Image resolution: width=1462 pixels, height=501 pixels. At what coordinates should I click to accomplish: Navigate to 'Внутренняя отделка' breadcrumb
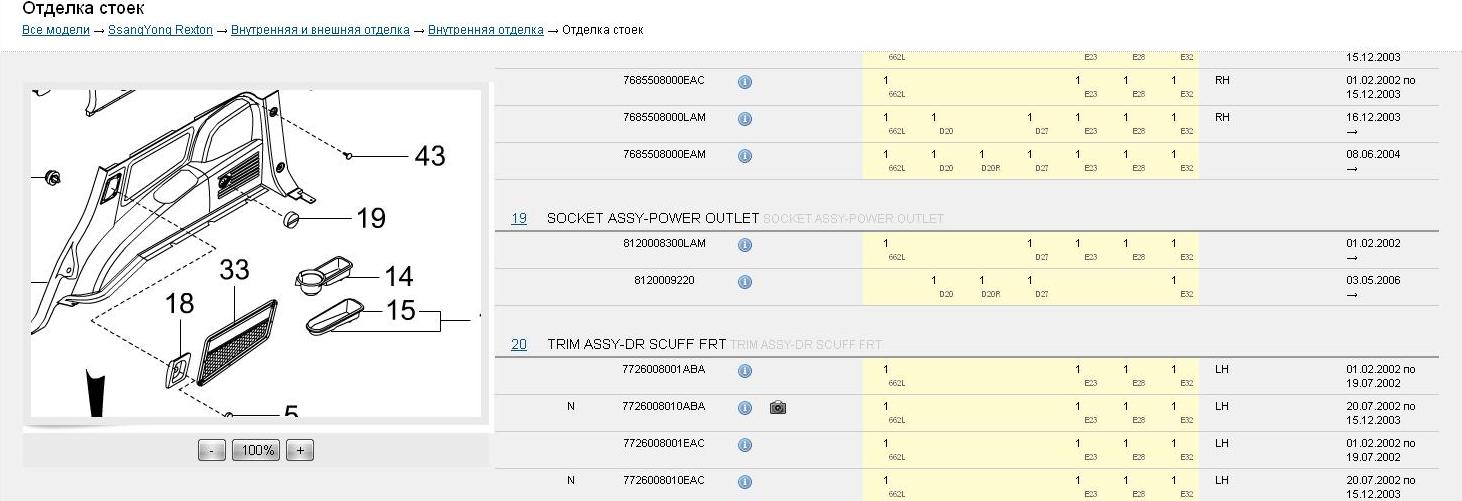pos(486,30)
